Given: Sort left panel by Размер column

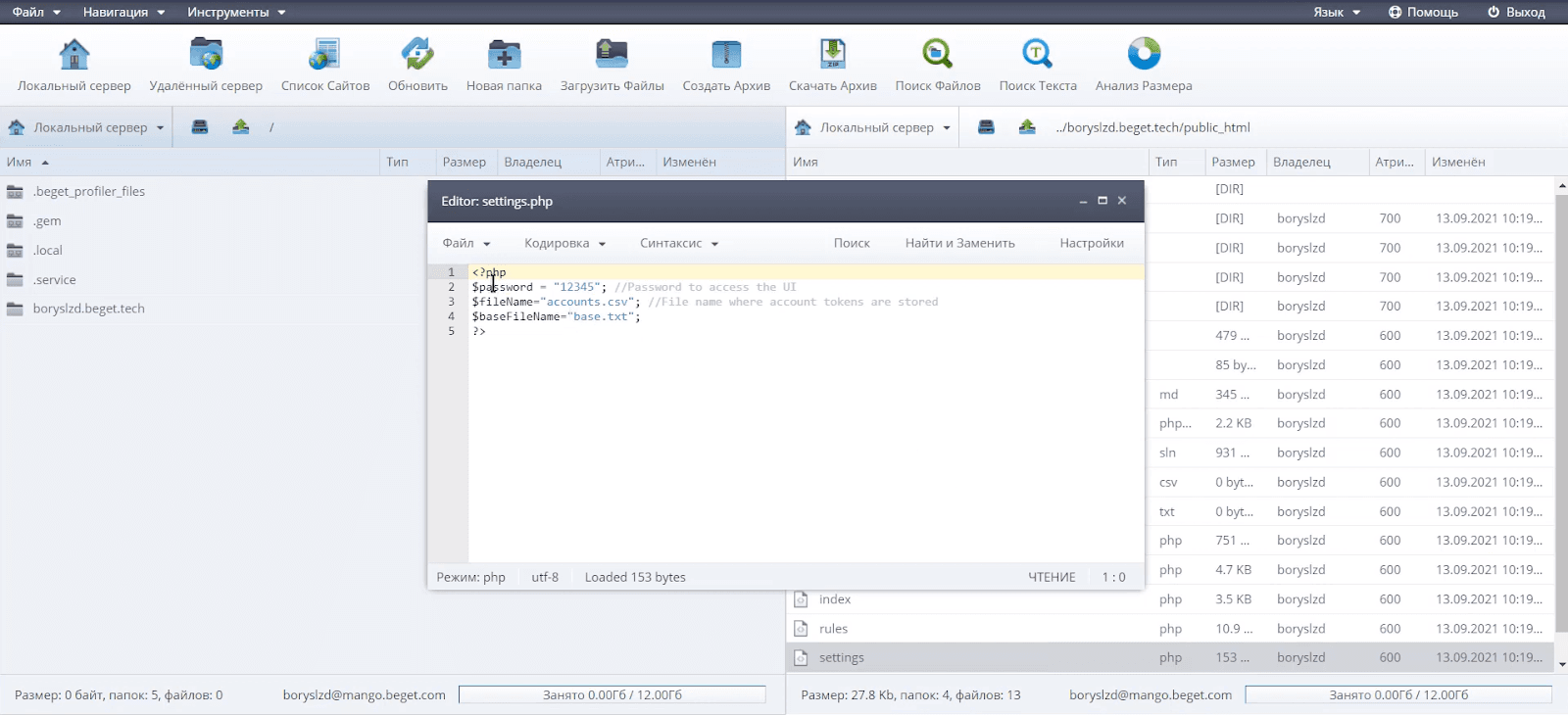Looking at the screenshot, I should click(x=465, y=162).
